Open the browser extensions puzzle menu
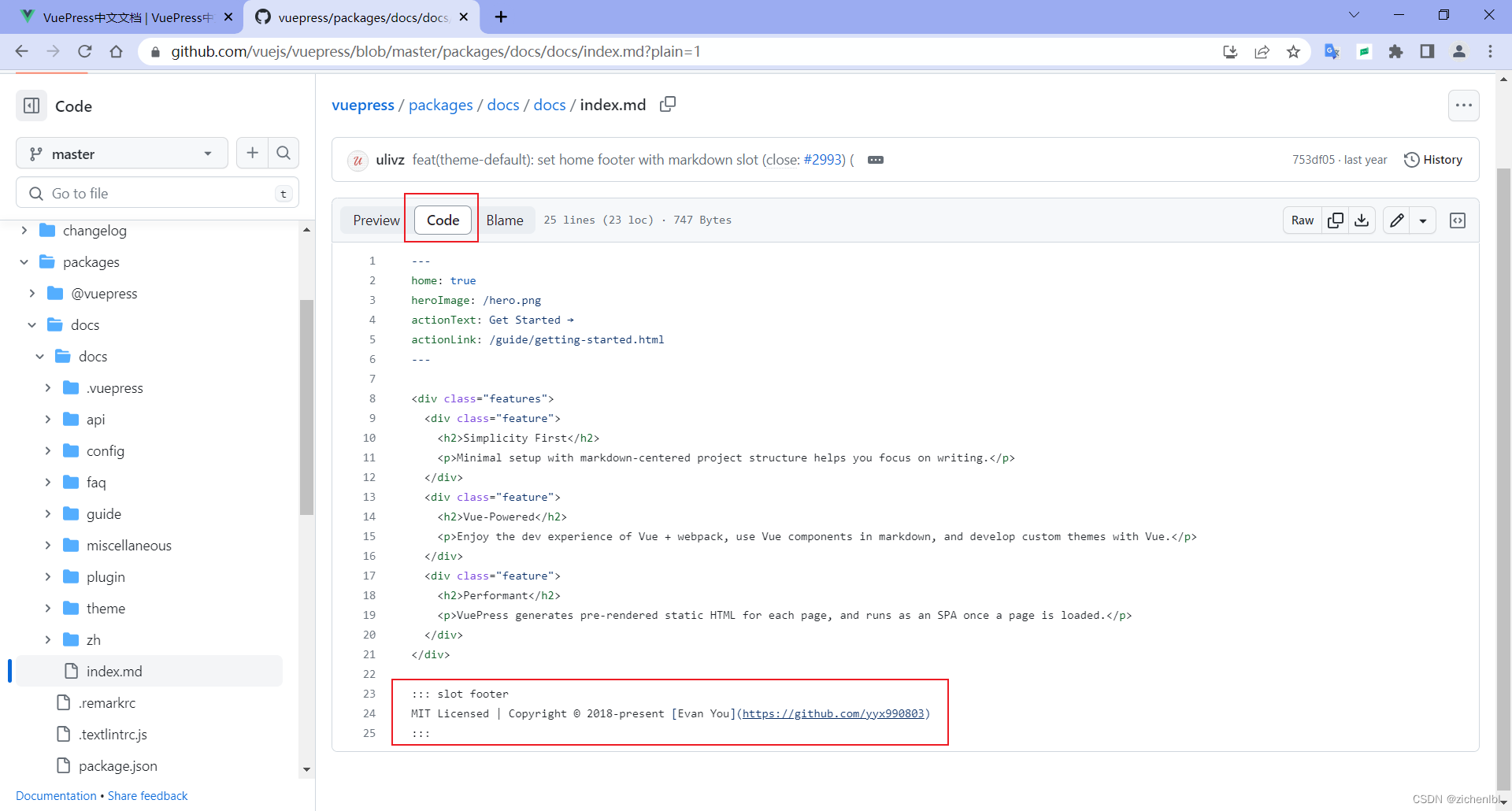The width and height of the screenshot is (1512, 811). [x=1395, y=51]
